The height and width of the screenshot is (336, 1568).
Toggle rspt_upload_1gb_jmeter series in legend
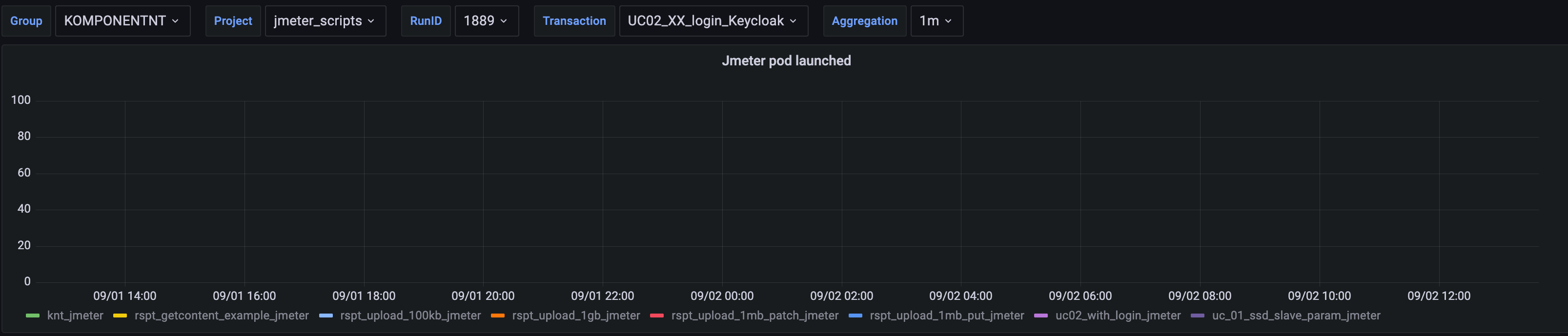(x=576, y=316)
